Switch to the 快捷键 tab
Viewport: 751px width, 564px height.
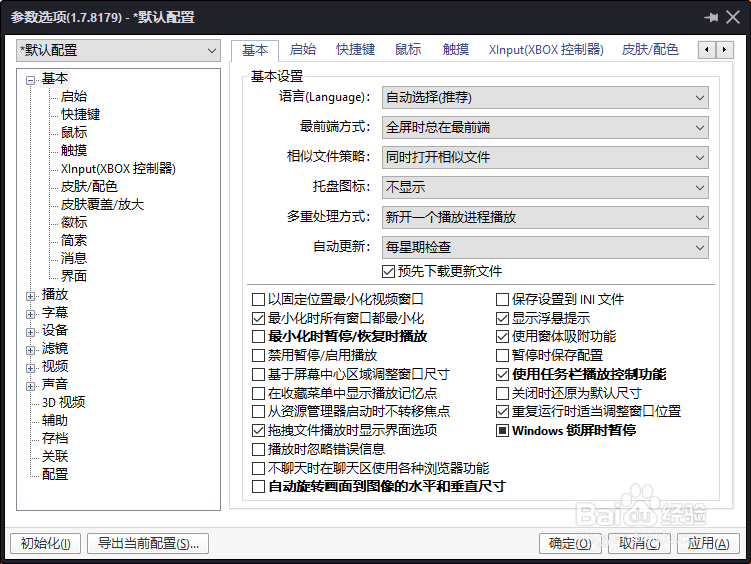[x=355, y=49]
